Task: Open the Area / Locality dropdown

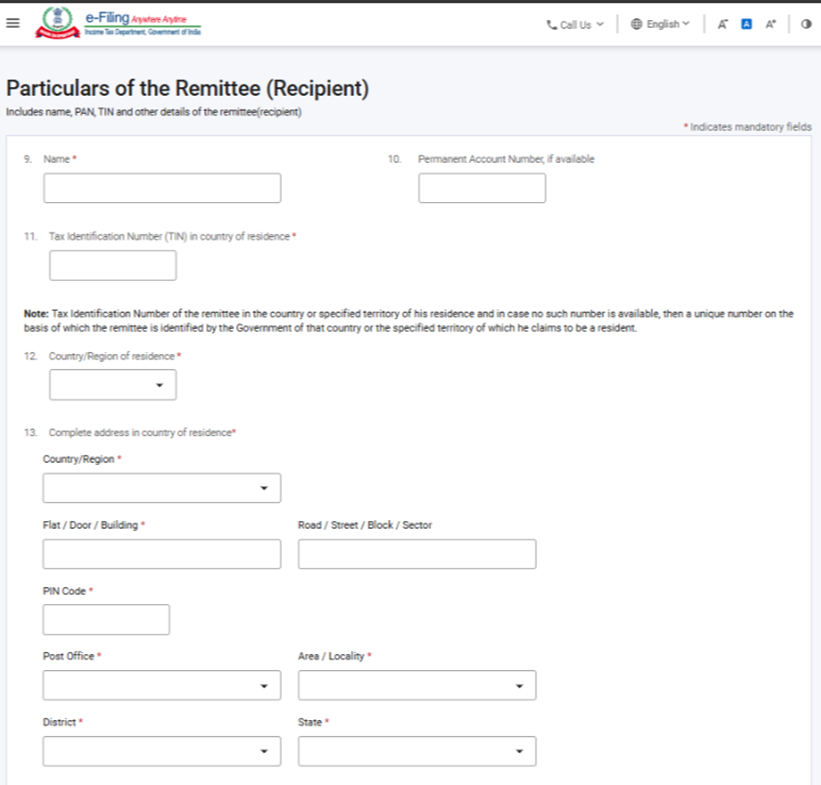Action: point(417,686)
